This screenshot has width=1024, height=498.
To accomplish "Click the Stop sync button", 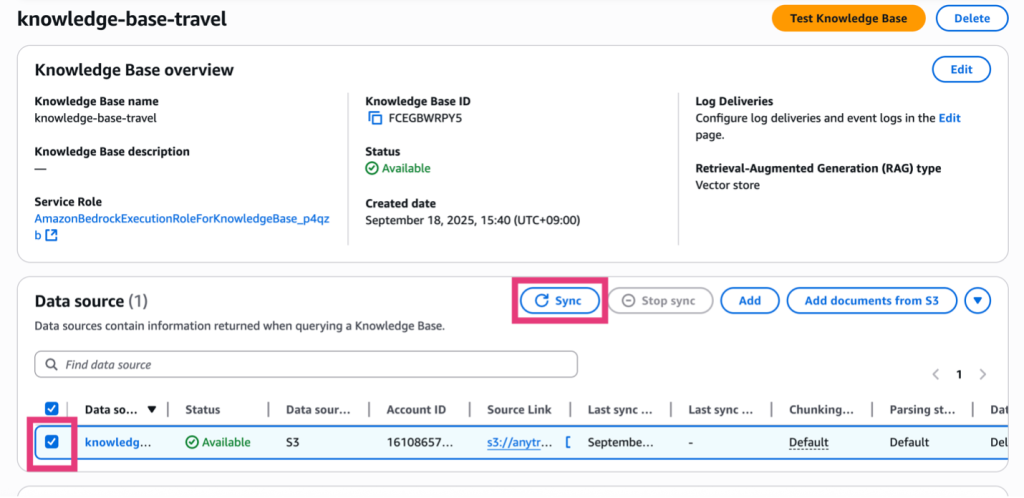I will coord(660,301).
